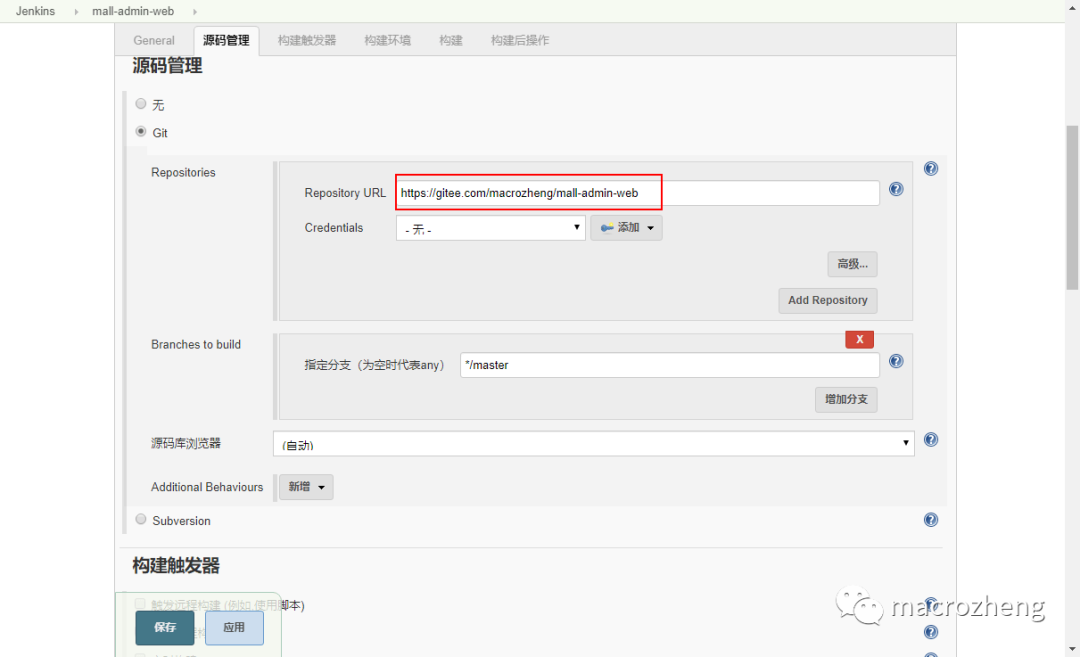This screenshot has height=657, width=1080.
Task: Click the 源码库浏览器 label
Action: click(x=186, y=443)
